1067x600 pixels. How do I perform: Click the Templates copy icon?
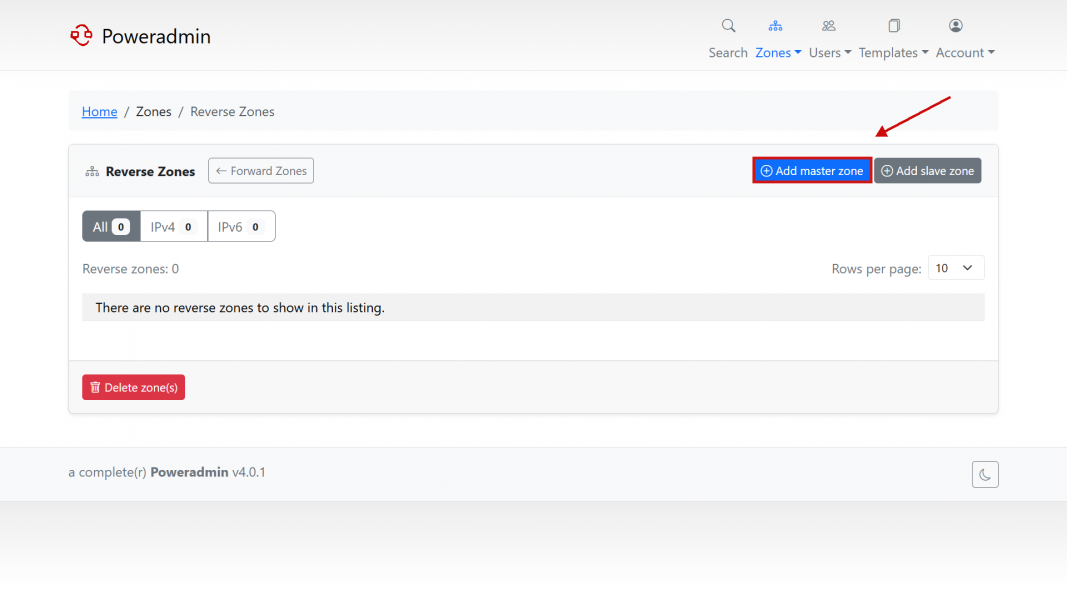coord(894,26)
